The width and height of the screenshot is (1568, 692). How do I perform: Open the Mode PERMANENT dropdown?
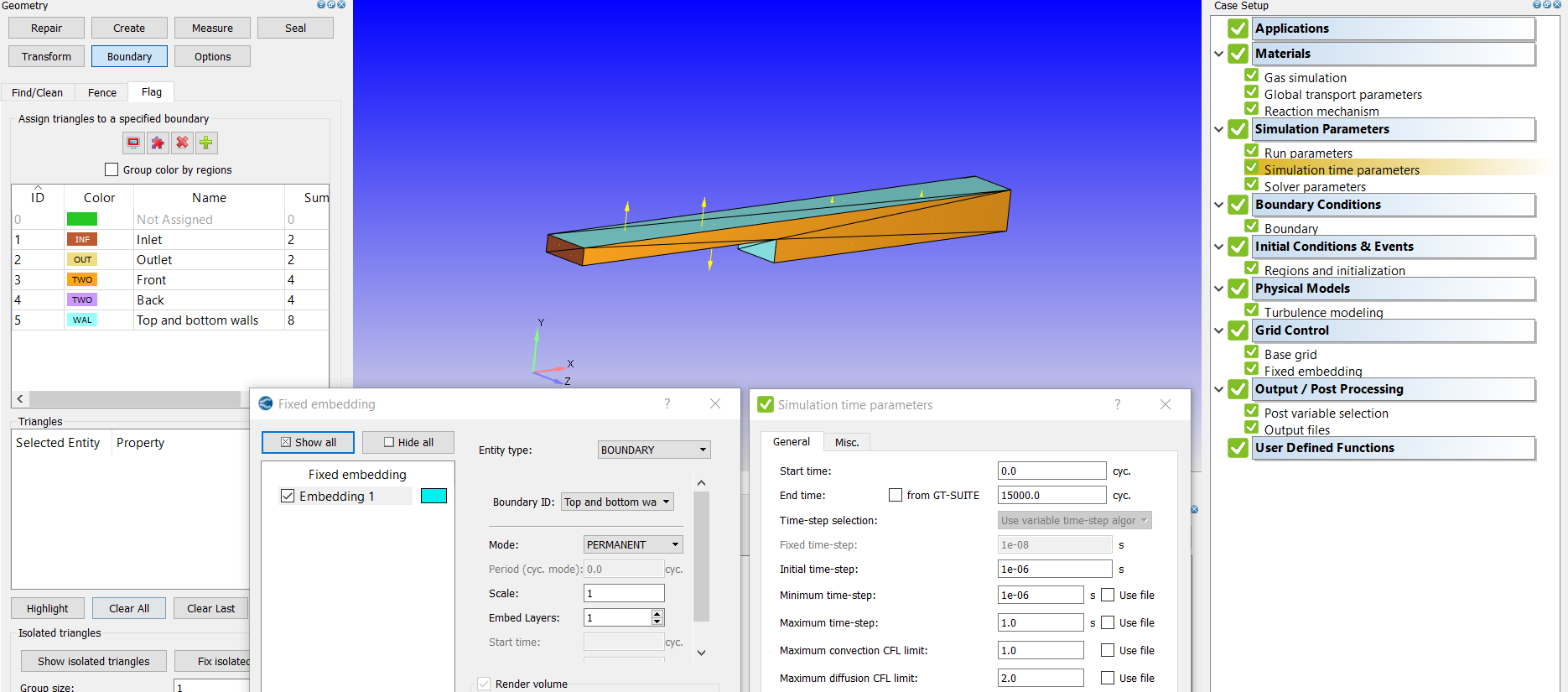tap(633, 544)
